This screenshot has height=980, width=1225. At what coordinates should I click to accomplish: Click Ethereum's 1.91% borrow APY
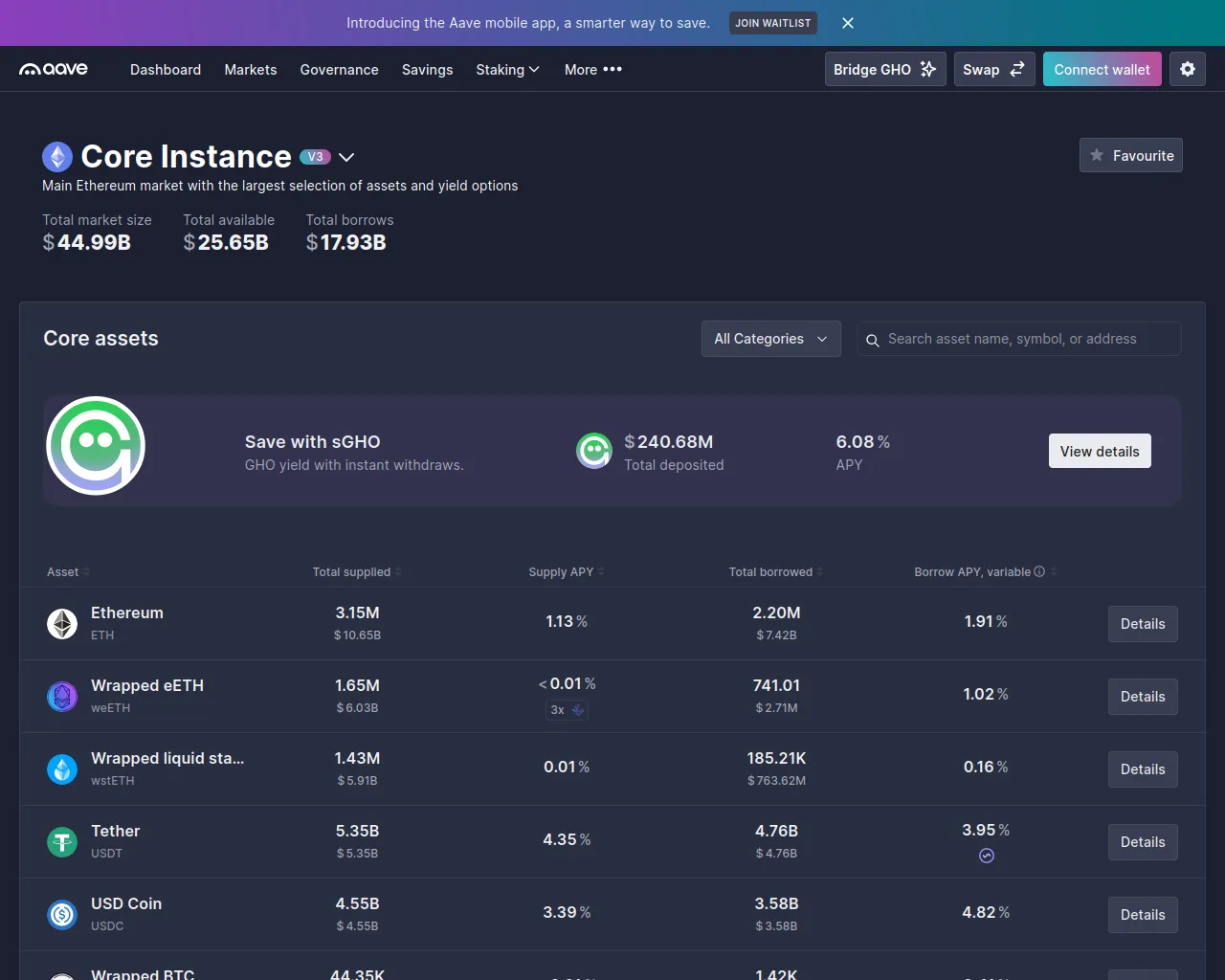(986, 621)
